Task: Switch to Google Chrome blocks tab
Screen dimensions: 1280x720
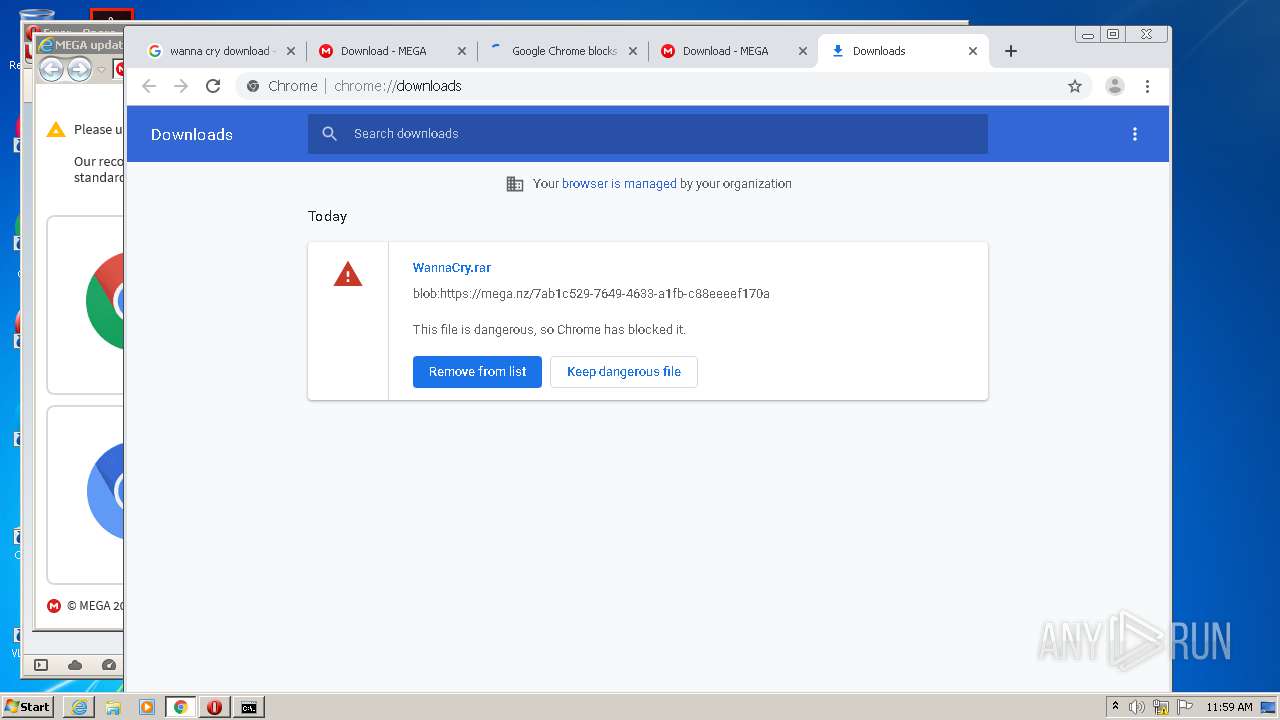Action: tap(562, 51)
